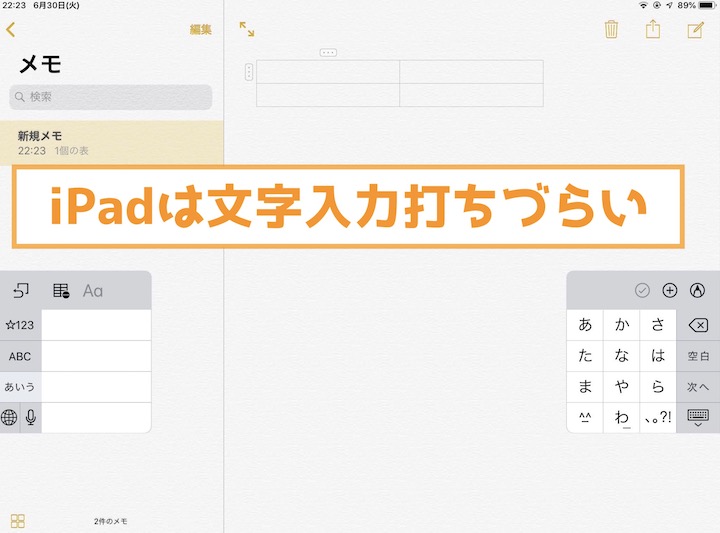This screenshot has height=533, width=720.
Task: Tap the か key
Action: click(621, 325)
